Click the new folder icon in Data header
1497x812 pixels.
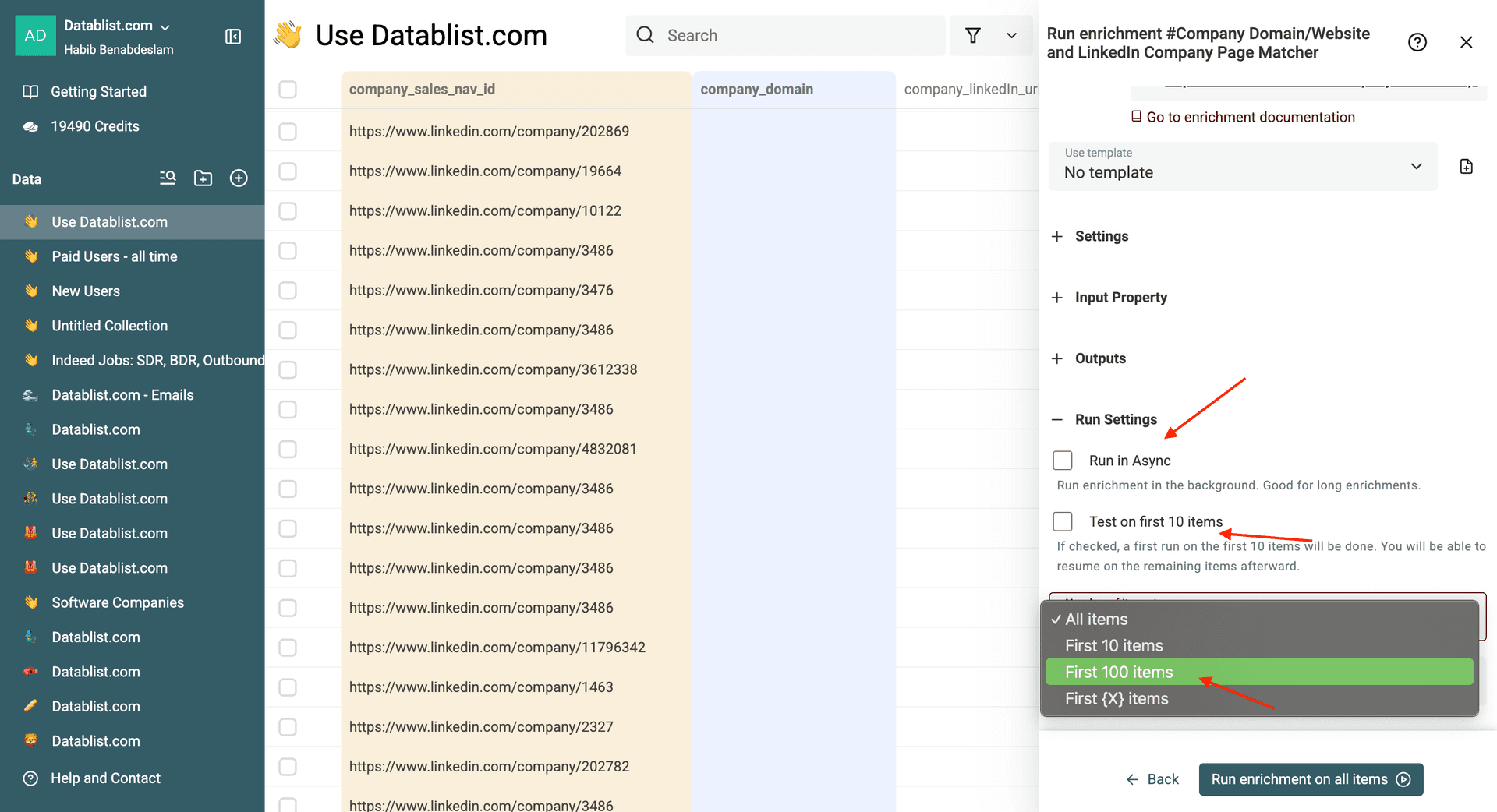pyautogui.click(x=203, y=178)
